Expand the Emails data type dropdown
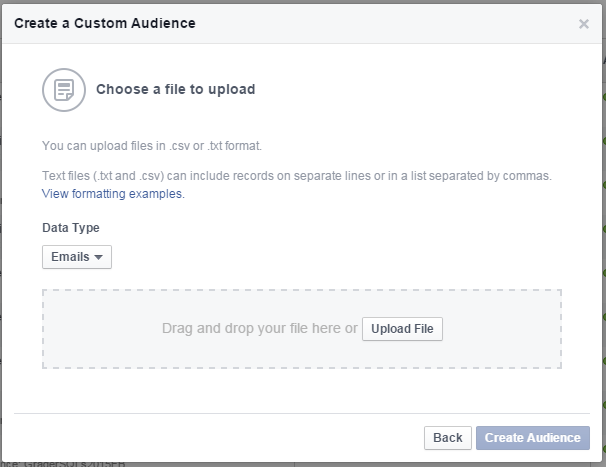 [x=77, y=257]
